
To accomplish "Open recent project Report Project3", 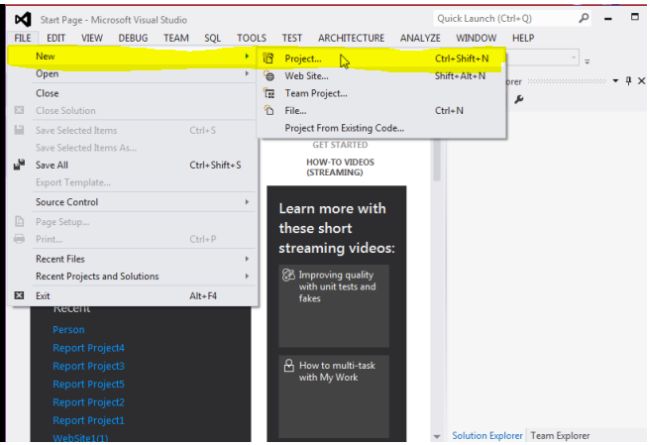I will (88, 366).
